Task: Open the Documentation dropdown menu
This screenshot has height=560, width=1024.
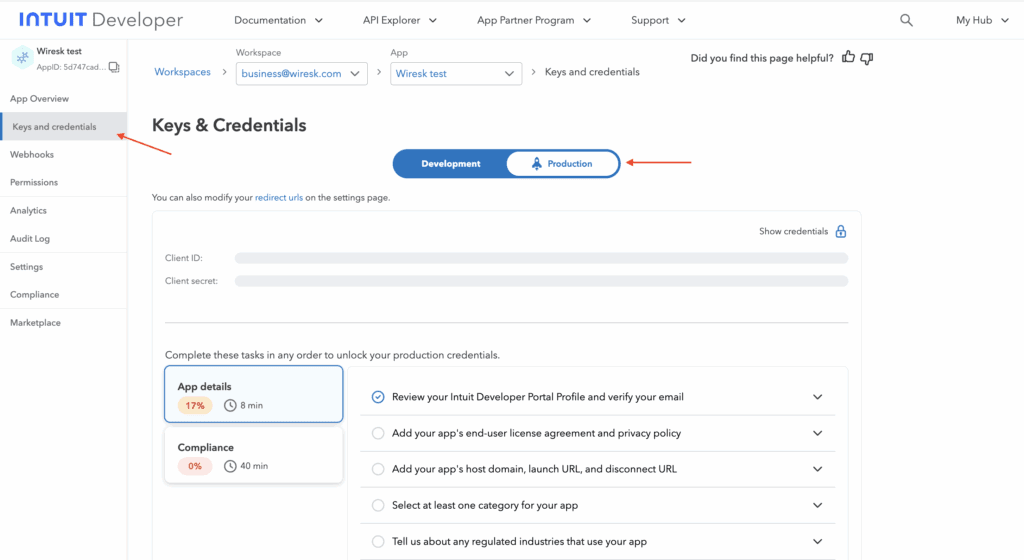Action: pyautogui.click(x=279, y=20)
